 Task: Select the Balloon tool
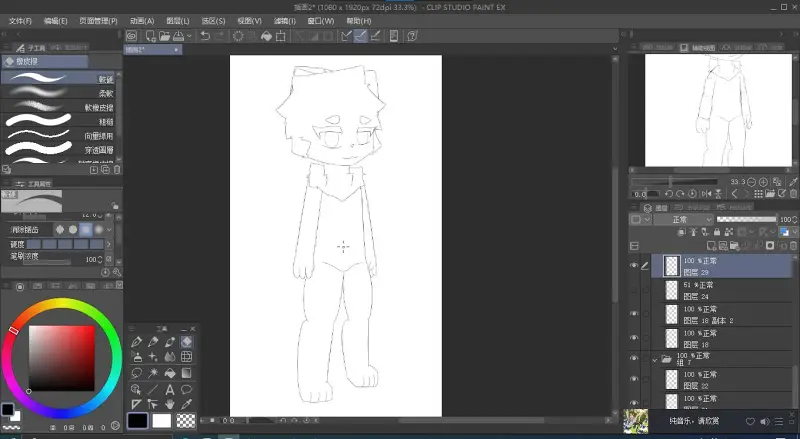pos(187,389)
